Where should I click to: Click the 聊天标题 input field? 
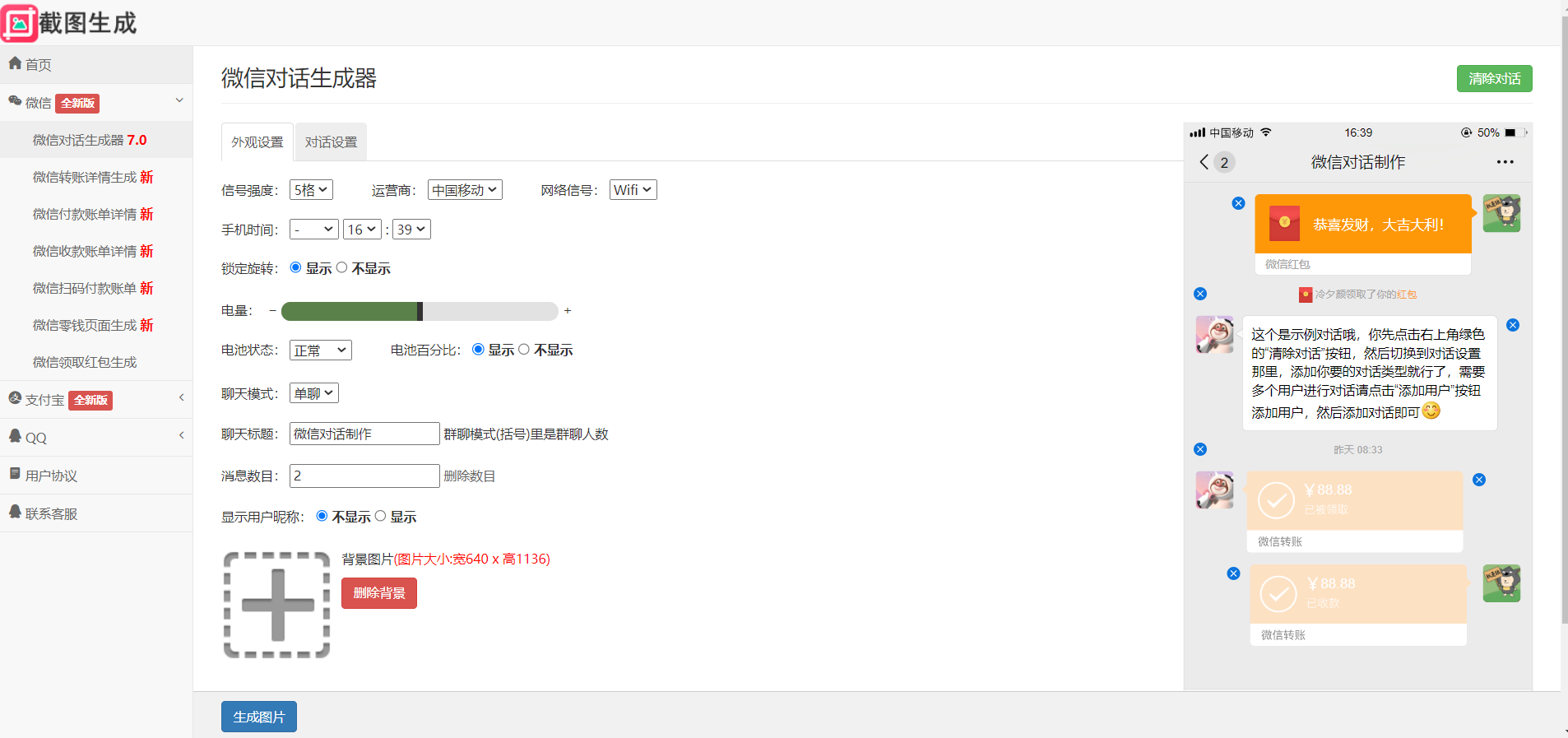364,434
